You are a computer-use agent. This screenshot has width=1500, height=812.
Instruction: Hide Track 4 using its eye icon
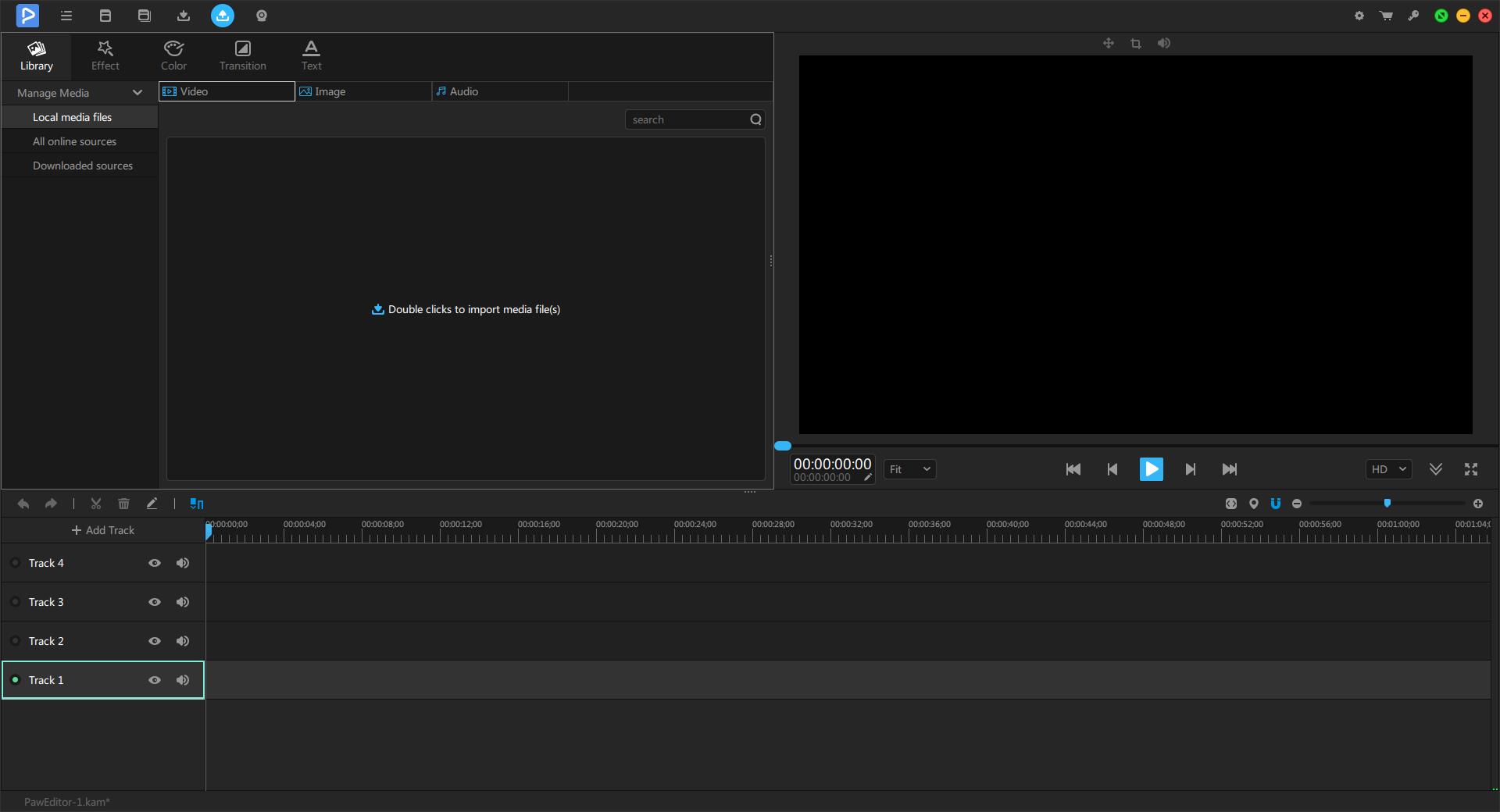click(155, 563)
